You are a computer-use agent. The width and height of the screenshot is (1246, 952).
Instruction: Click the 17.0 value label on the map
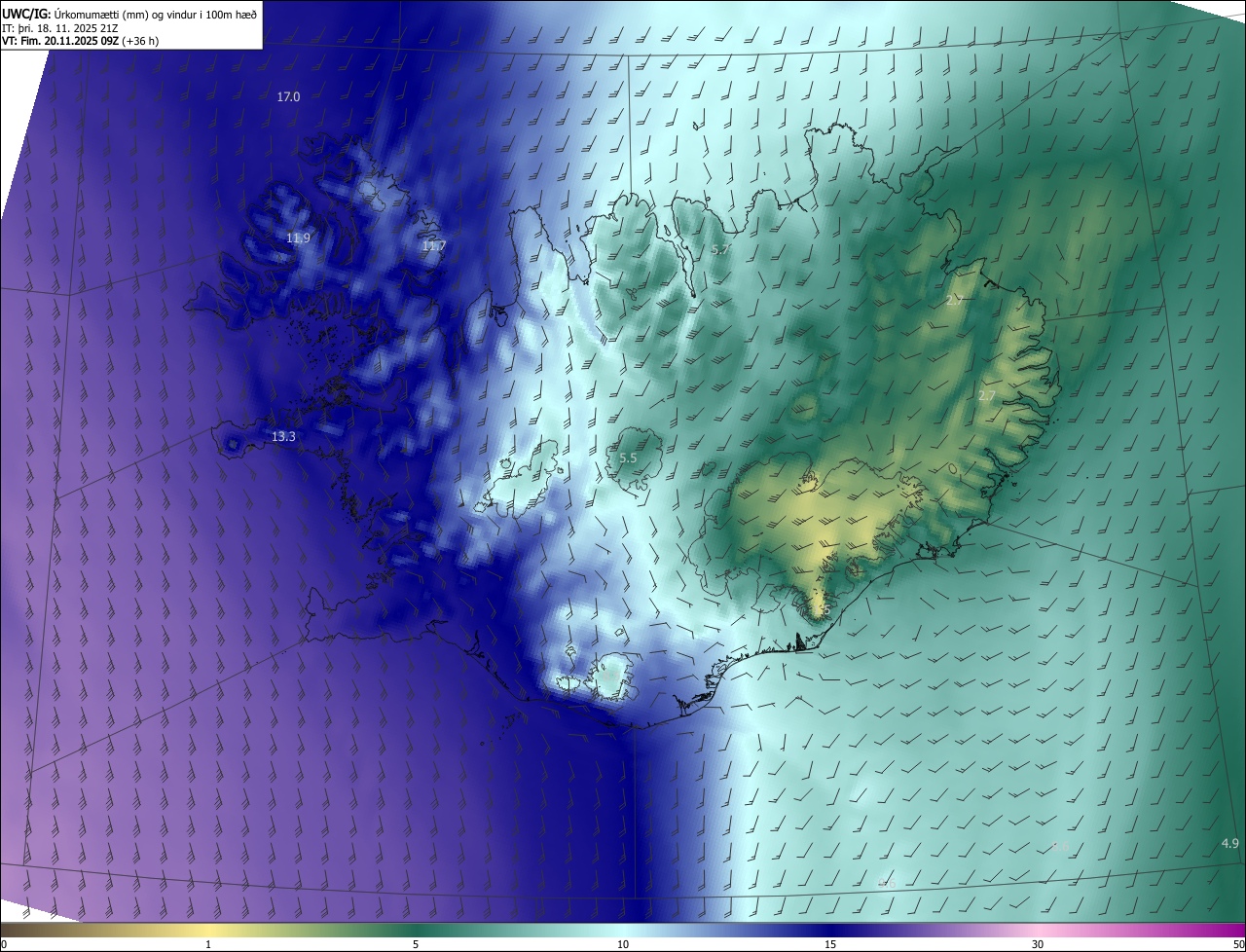tap(288, 97)
